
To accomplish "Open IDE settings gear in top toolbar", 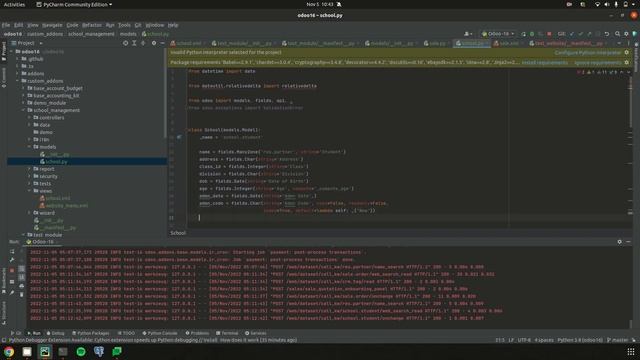I will [x=626, y=34].
